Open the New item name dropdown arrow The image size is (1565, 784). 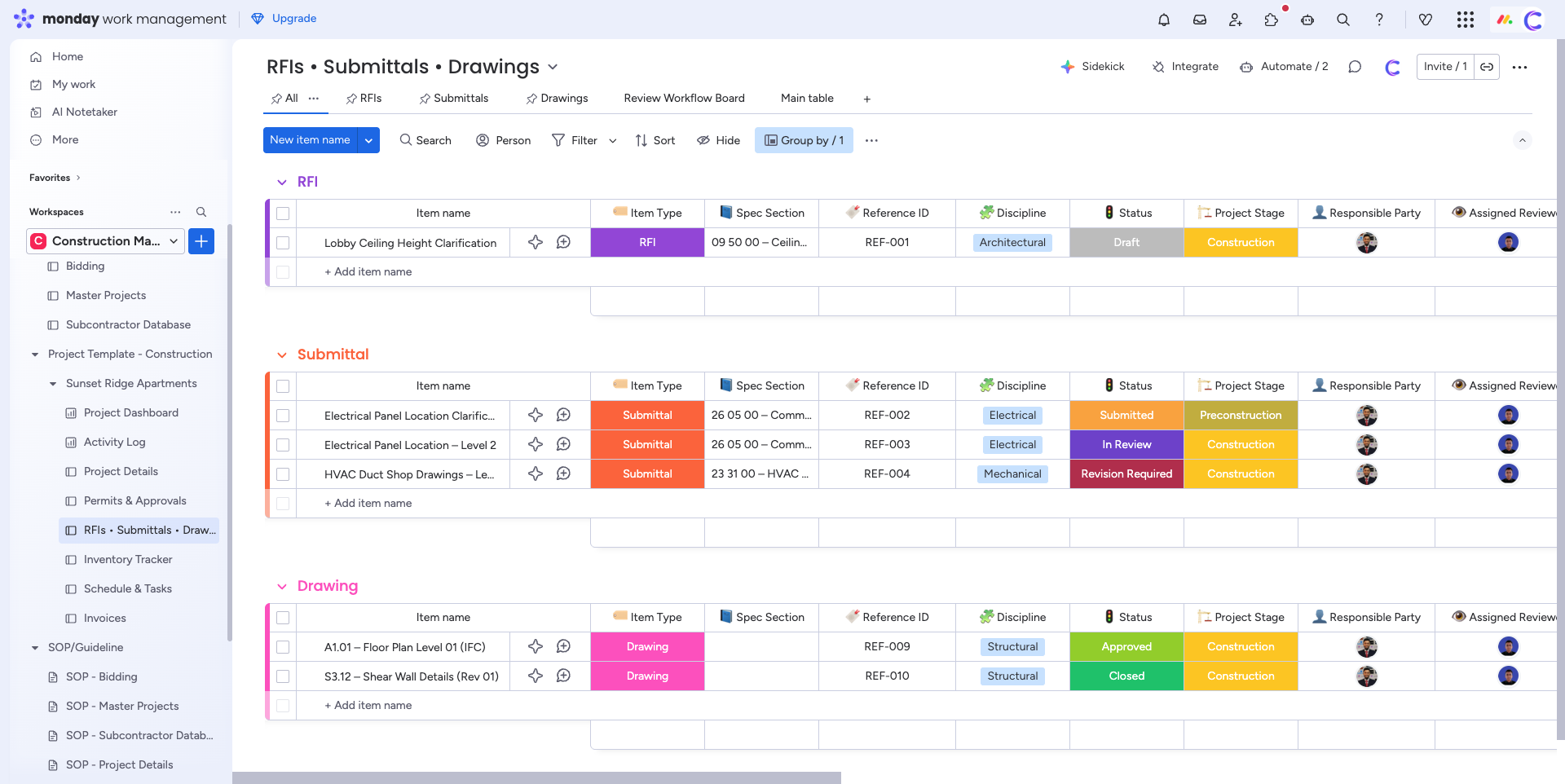click(x=368, y=140)
